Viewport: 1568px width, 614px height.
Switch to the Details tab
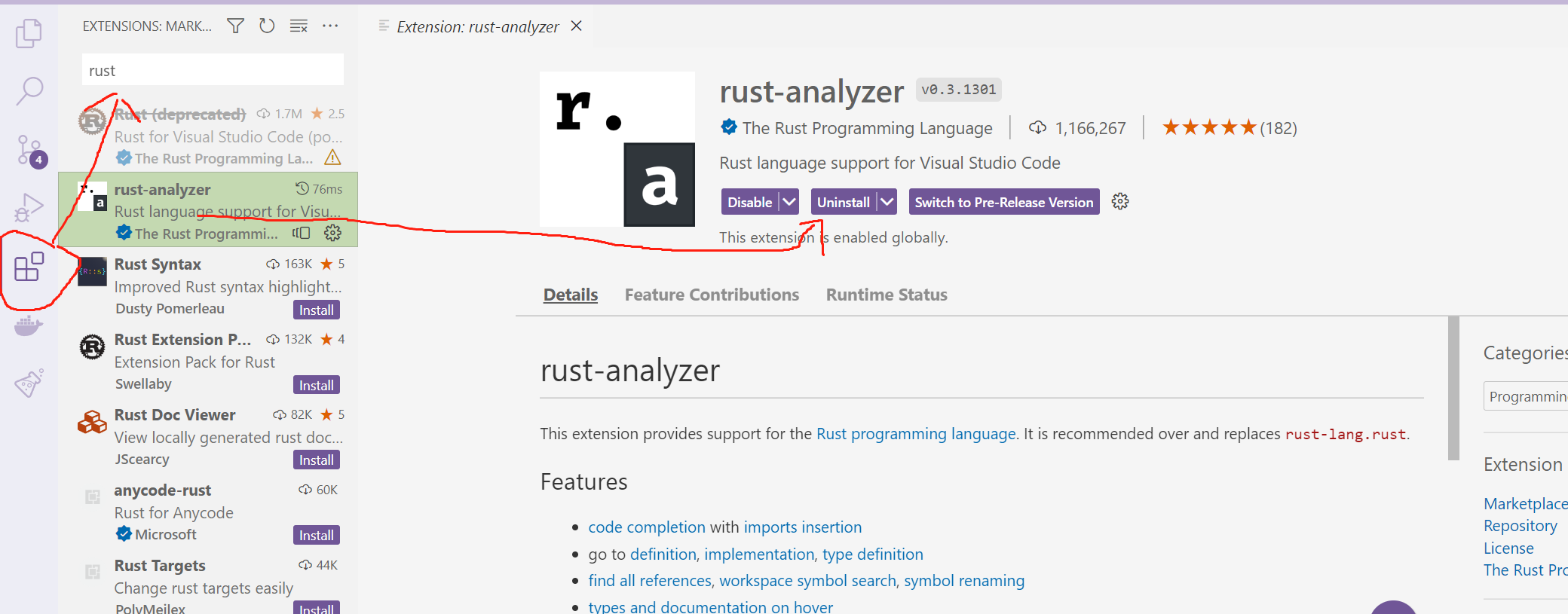(571, 295)
